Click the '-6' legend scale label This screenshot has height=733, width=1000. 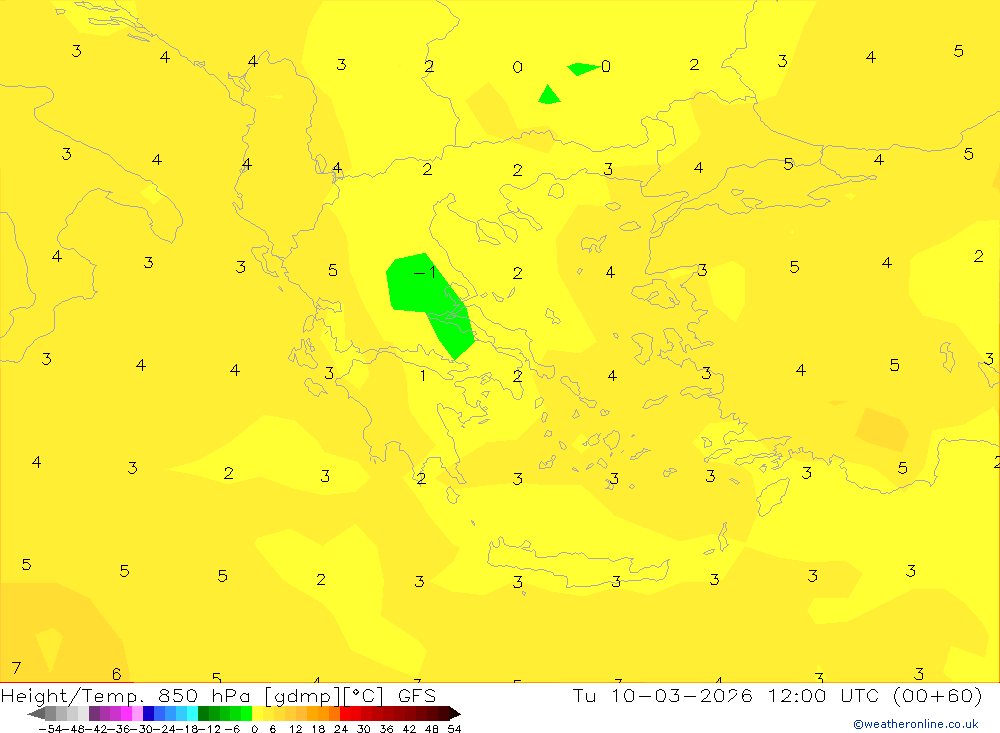pyautogui.click(x=232, y=729)
